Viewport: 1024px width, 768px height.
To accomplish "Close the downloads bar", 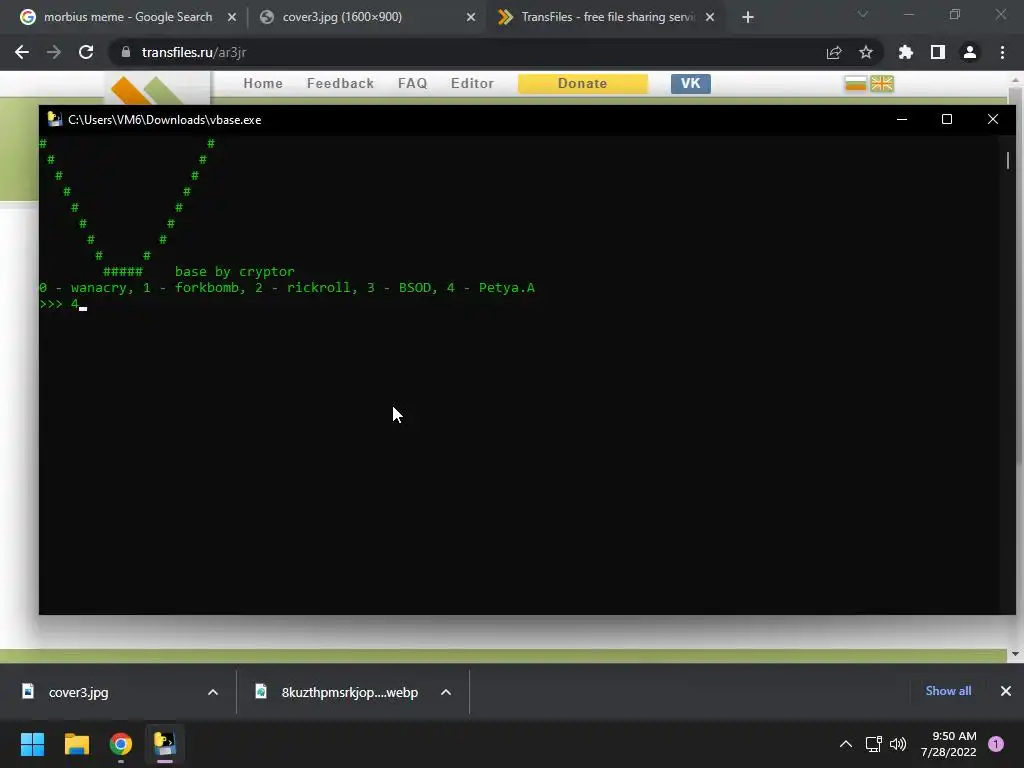I will (x=1006, y=691).
